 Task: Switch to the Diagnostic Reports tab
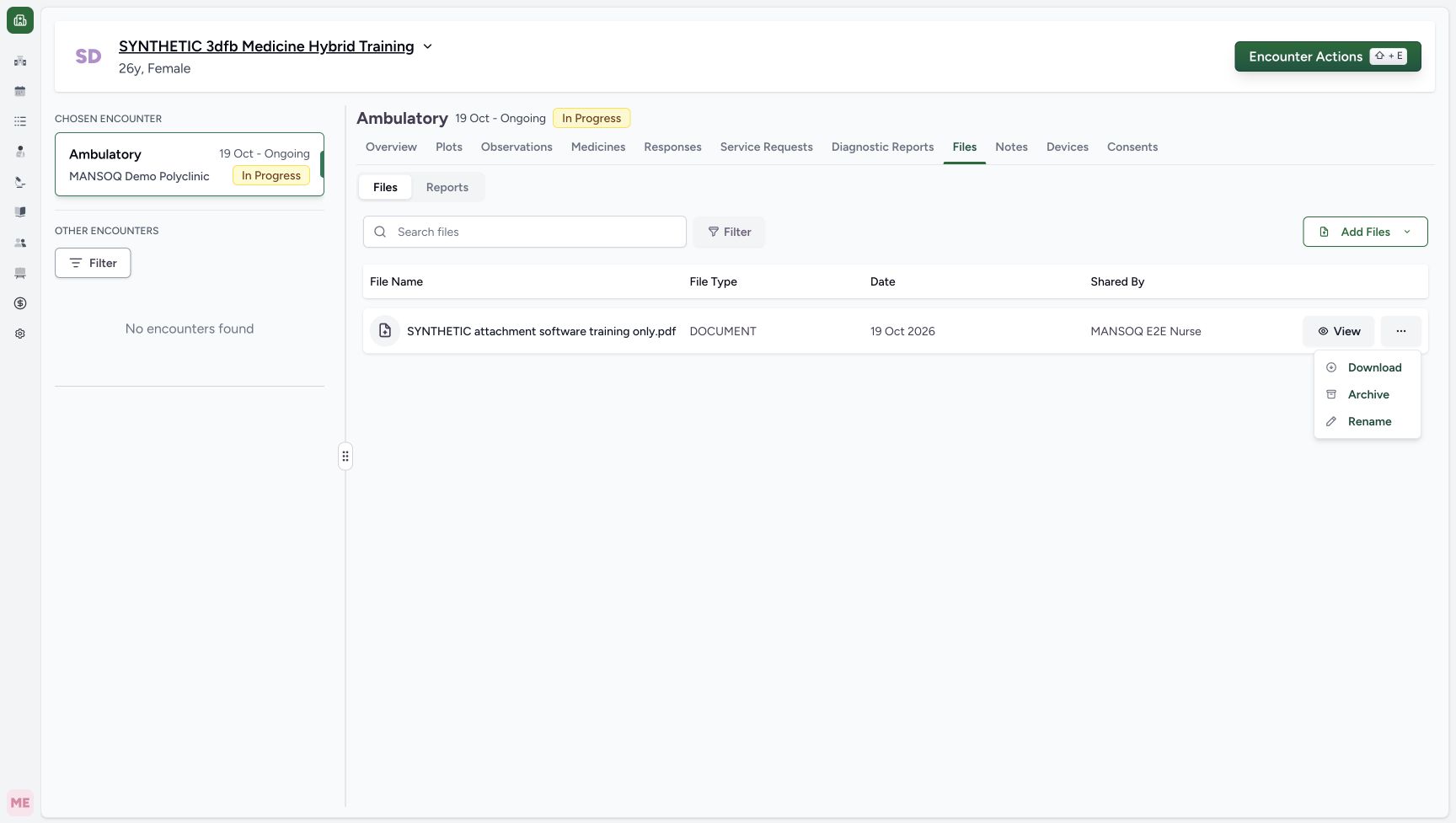pos(882,147)
